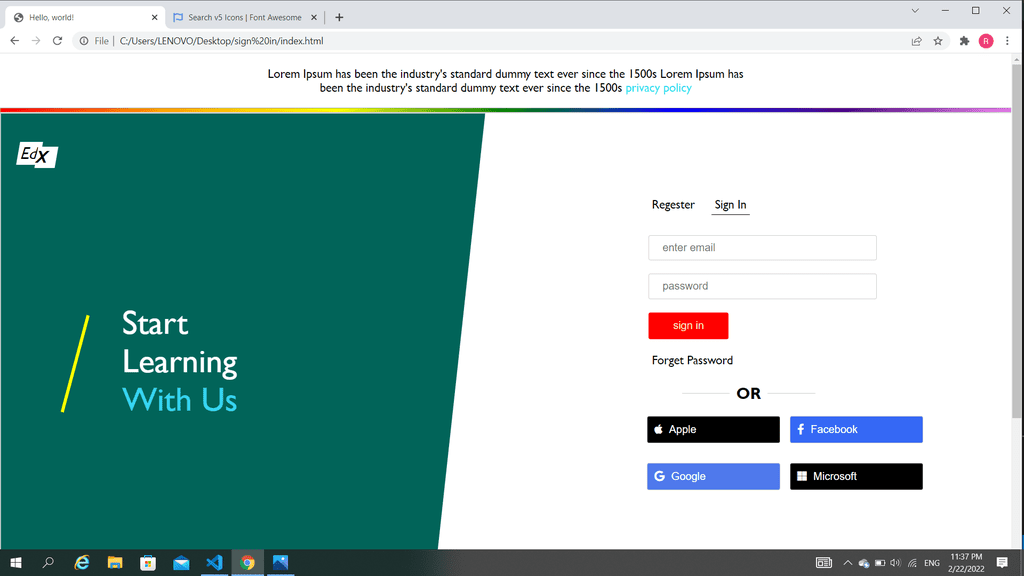Open network Wi-Fi settings
This screenshot has height=576, width=1024.
pos(912,563)
